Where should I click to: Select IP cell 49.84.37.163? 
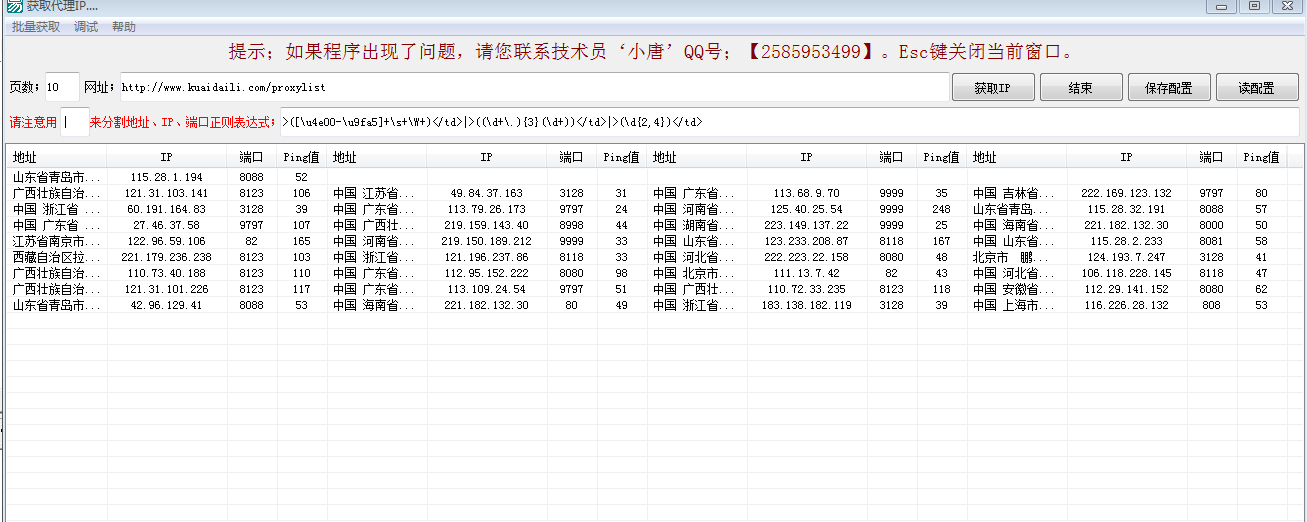coord(486,193)
